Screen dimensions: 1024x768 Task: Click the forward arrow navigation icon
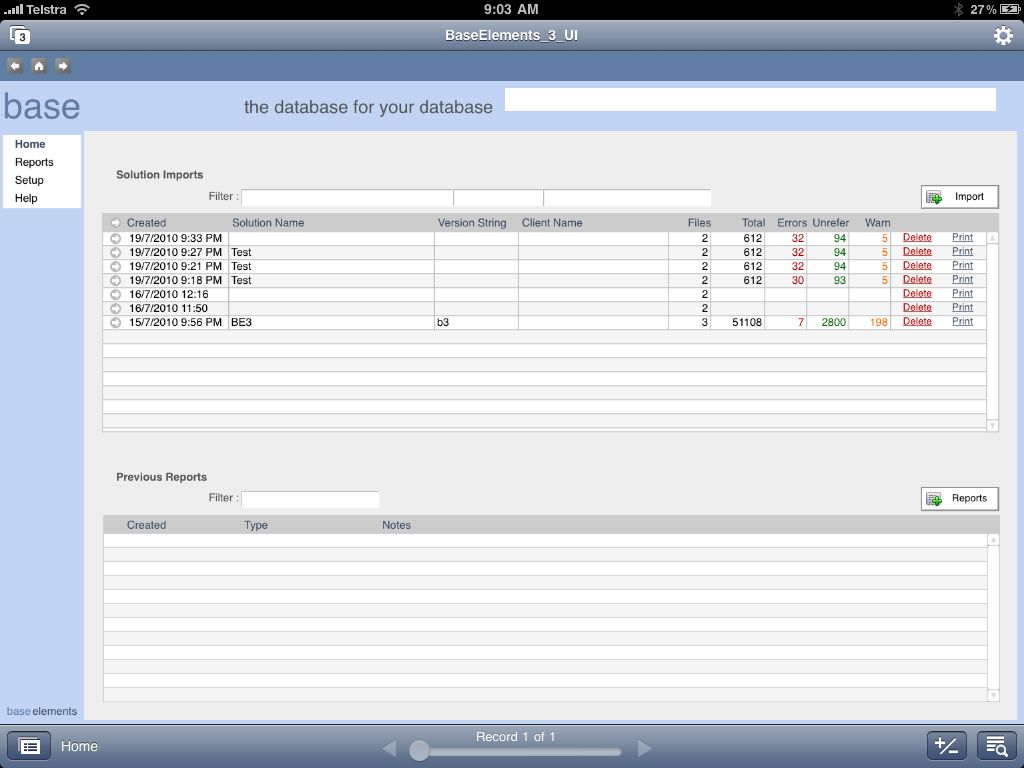click(x=63, y=66)
